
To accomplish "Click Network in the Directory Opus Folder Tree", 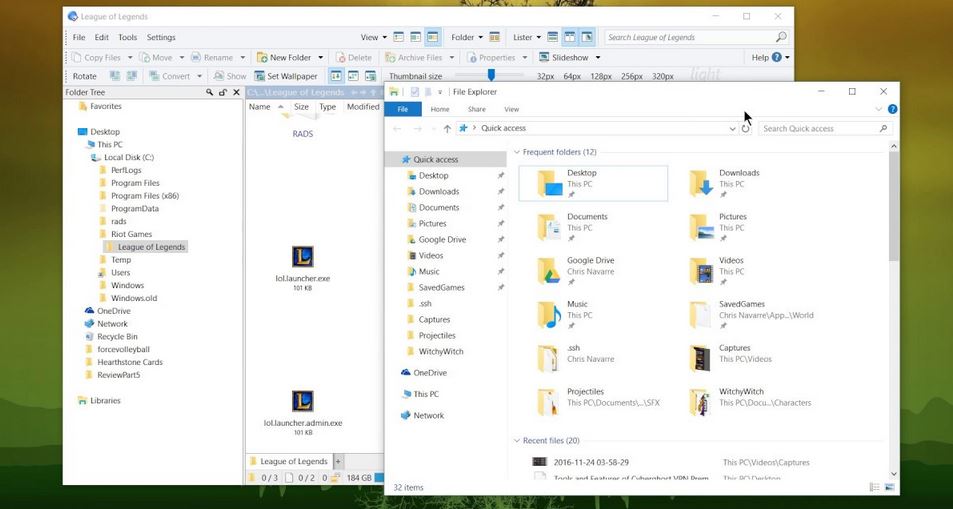I will [106, 324].
